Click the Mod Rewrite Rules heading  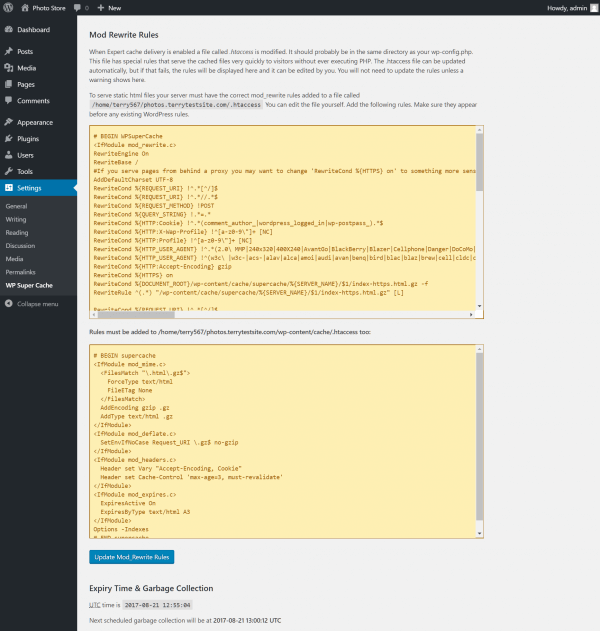pyautogui.click(x=124, y=35)
